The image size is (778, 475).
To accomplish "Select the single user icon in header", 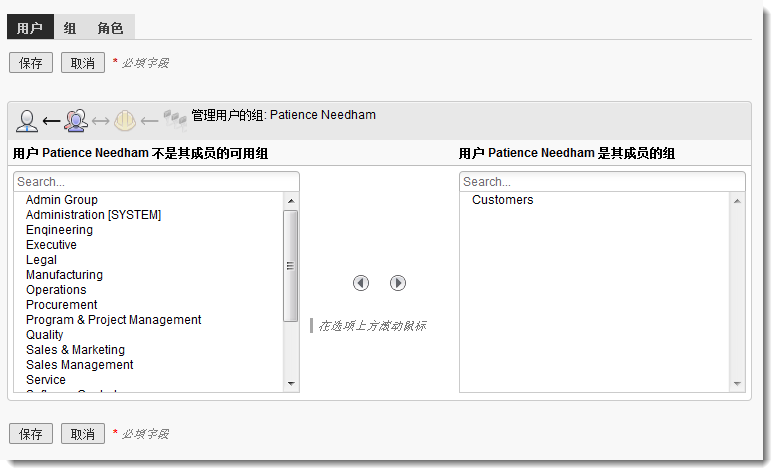I will pos(27,121).
